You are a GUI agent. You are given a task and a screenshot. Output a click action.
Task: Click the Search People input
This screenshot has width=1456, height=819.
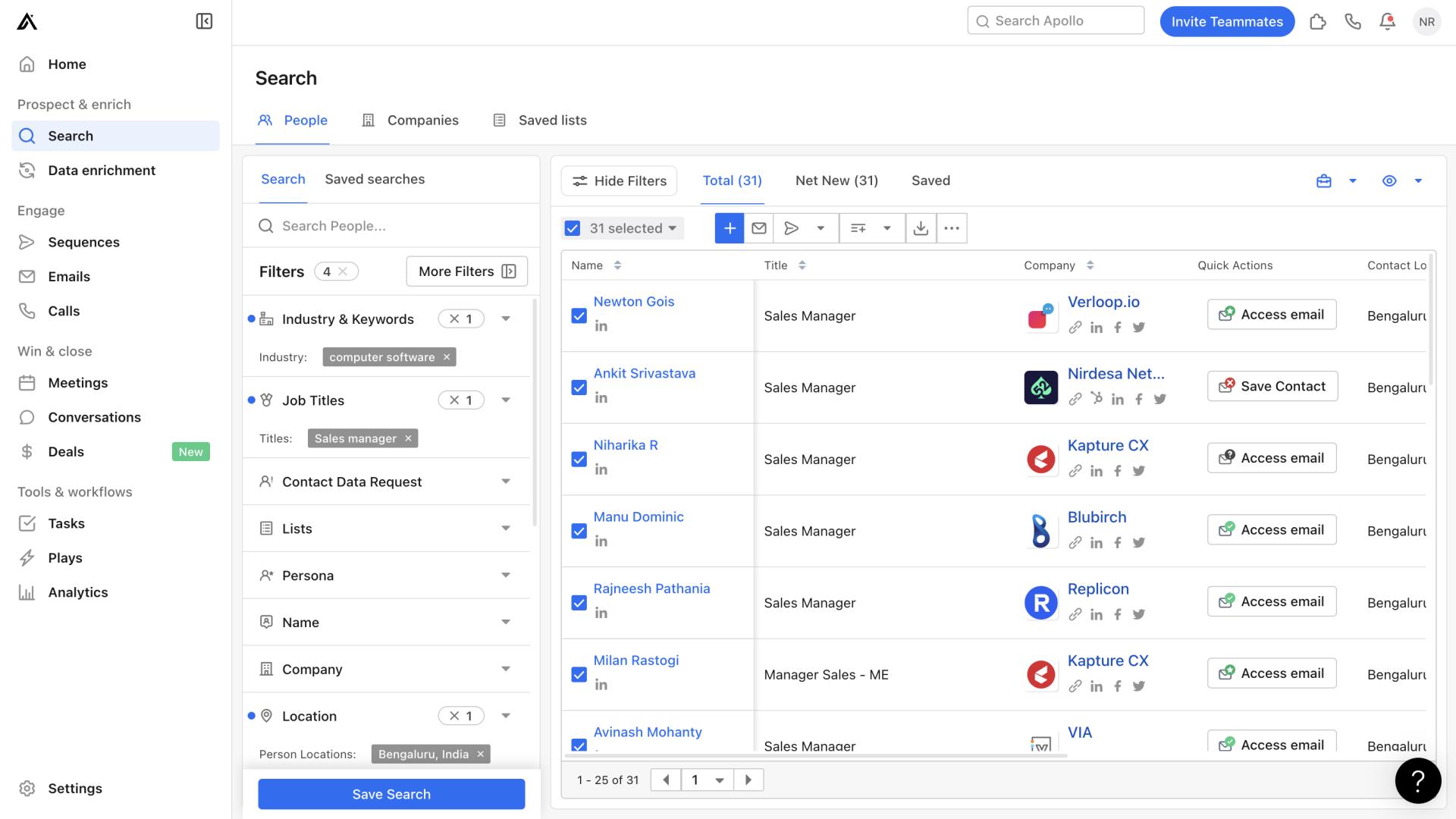[x=391, y=226]
